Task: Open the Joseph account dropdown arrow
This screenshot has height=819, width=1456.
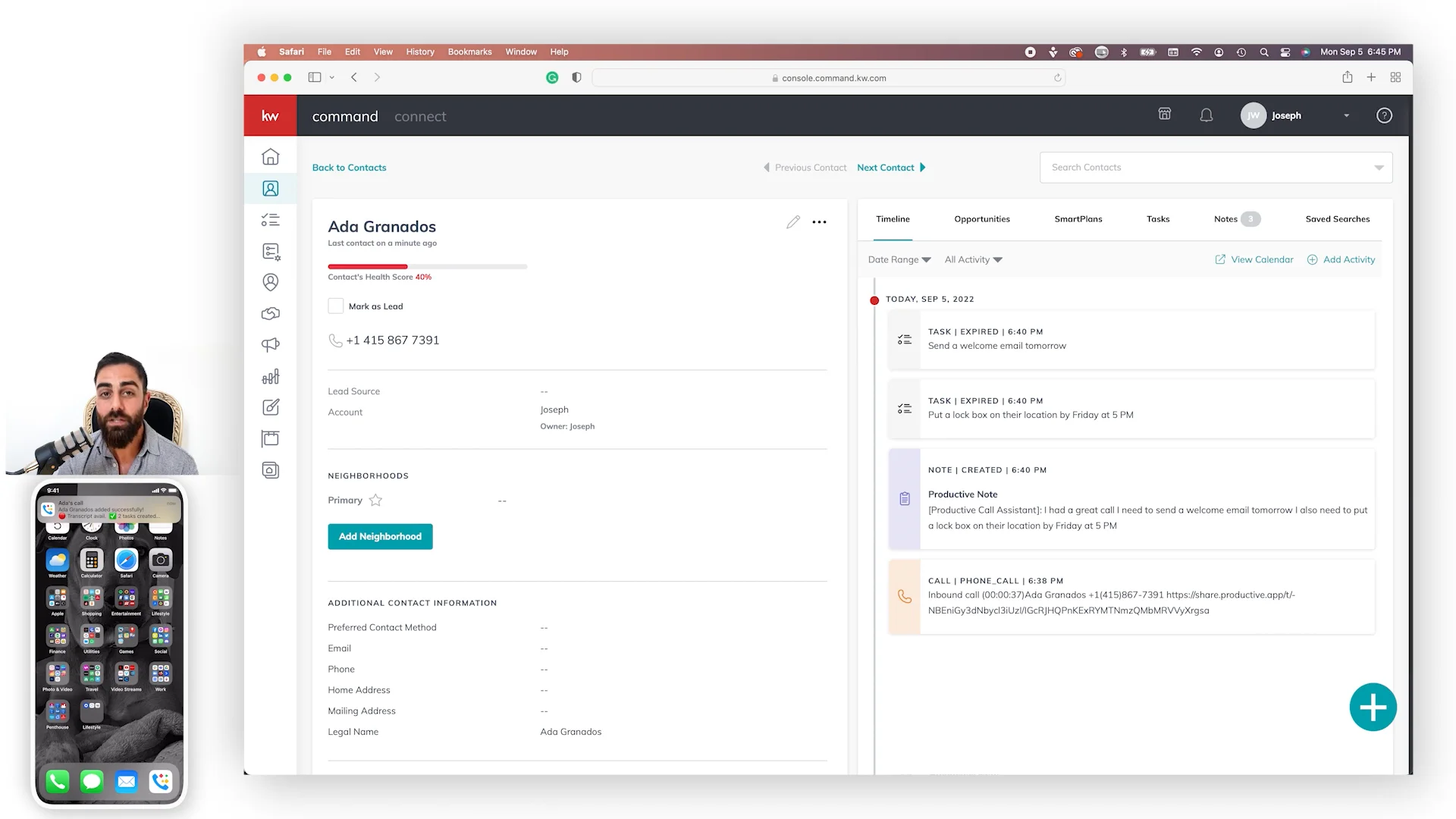Action: tap(1347, 116)
